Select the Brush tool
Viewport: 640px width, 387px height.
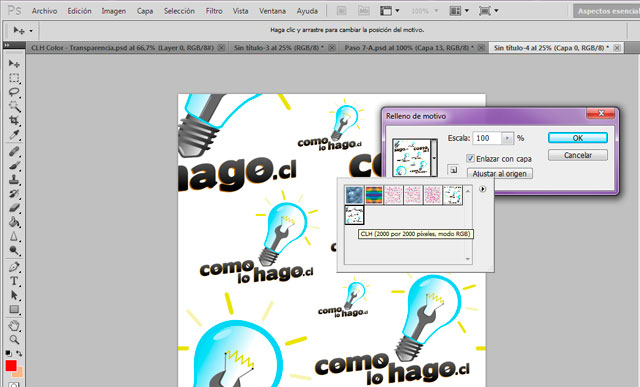[14, 165]
